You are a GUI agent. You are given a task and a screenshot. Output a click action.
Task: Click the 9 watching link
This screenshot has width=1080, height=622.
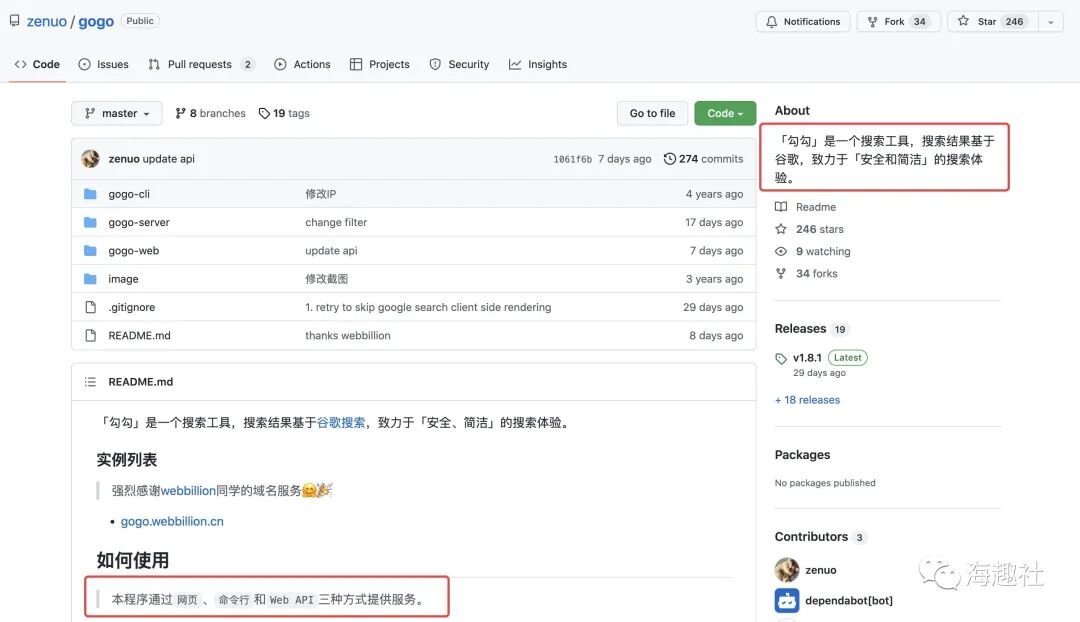[x=813, y=251]
